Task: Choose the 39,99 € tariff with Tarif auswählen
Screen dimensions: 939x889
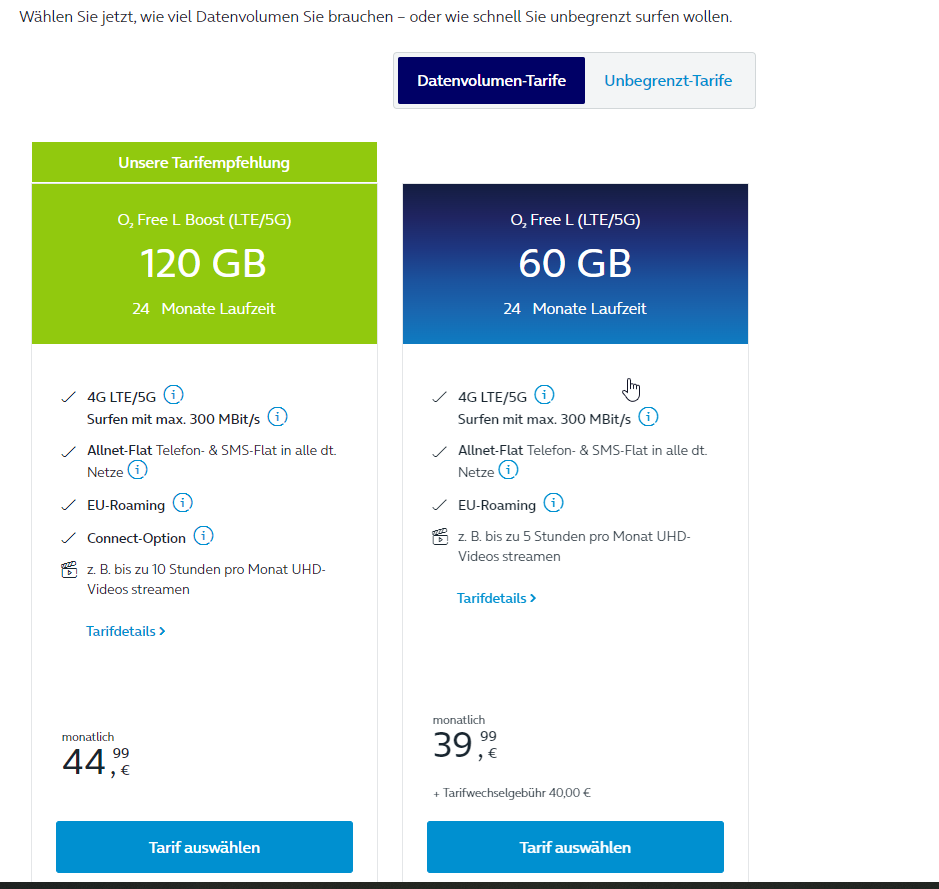Action: coord(575,847)
